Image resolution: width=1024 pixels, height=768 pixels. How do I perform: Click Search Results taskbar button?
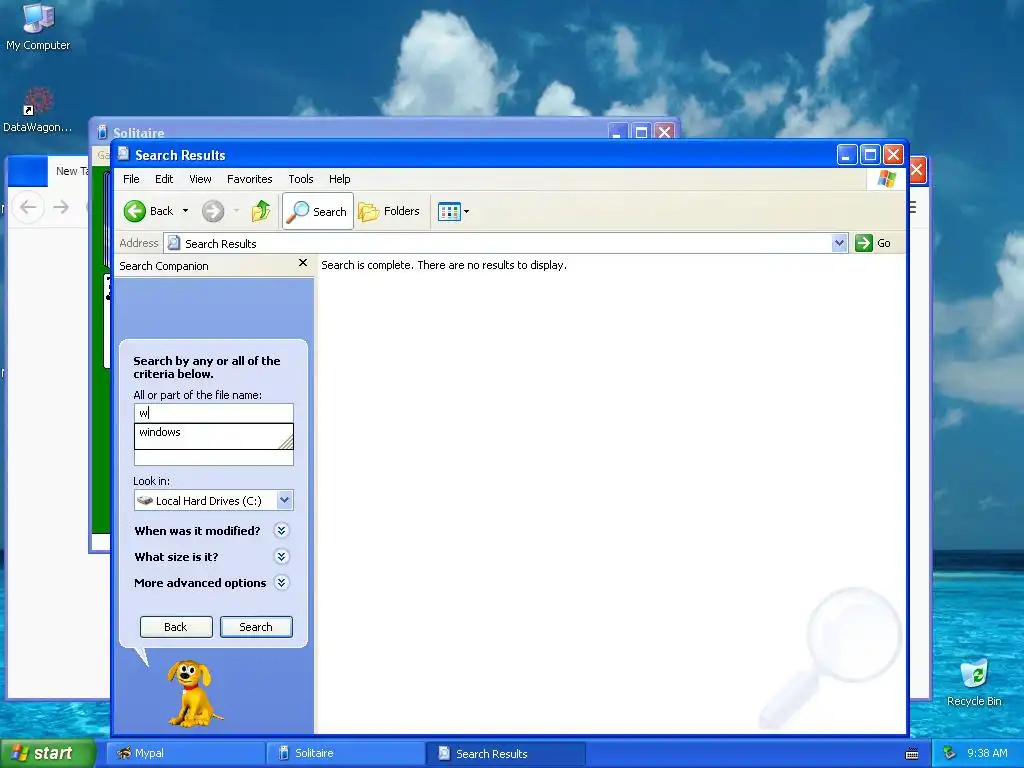coord(505,753)
